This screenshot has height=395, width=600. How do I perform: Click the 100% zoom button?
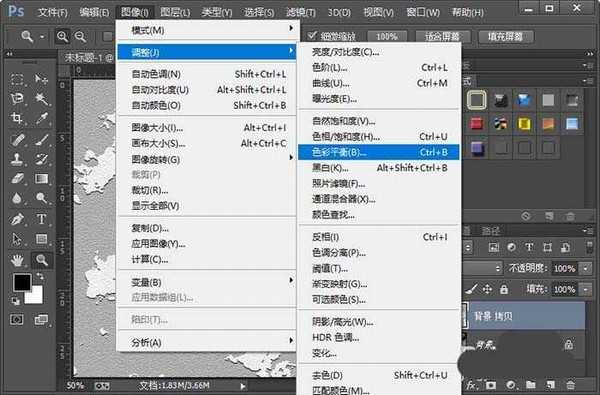pyautogui.click(x=387, y=37)
